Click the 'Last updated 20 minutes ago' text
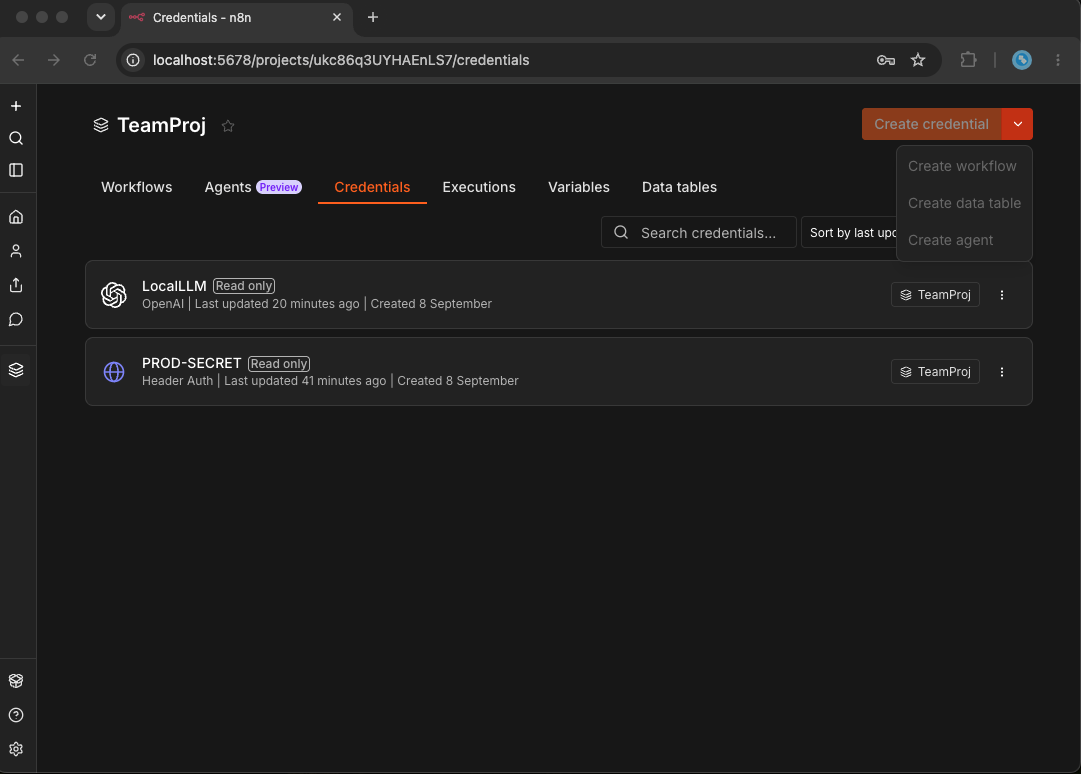1081x774 pixels. 277,304
